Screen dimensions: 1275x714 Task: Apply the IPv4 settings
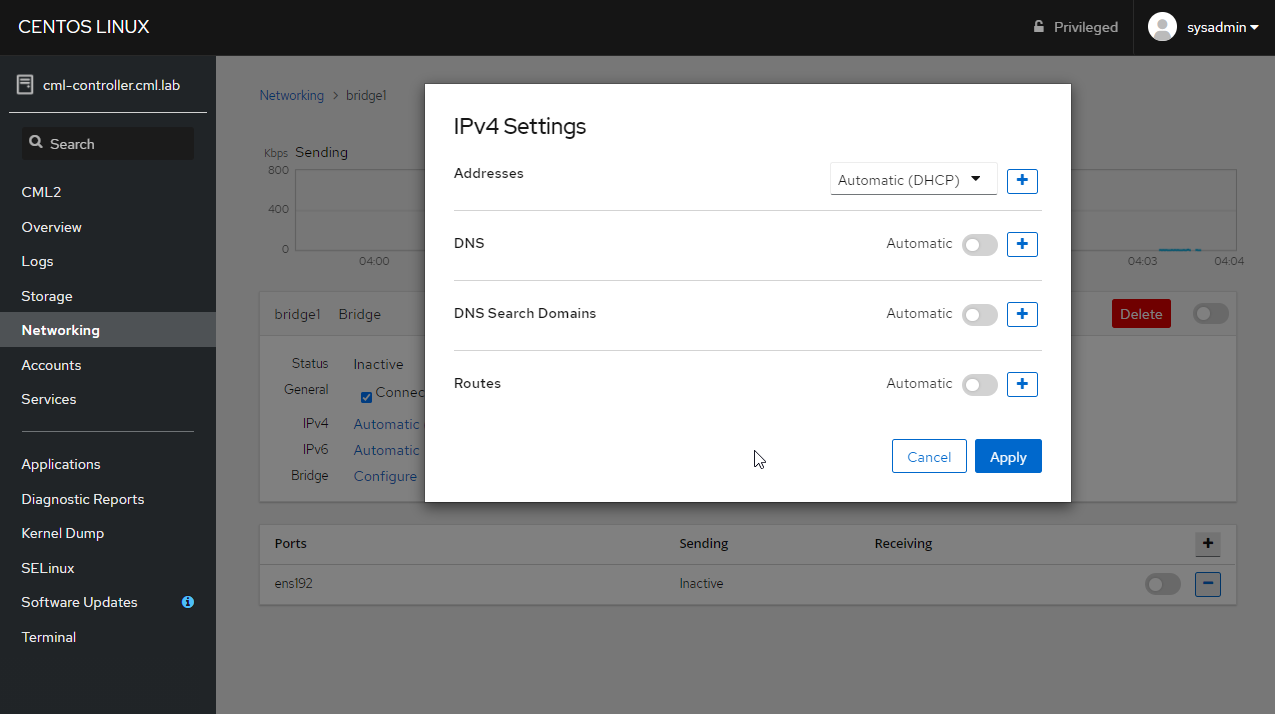(x=1008, y=456)
